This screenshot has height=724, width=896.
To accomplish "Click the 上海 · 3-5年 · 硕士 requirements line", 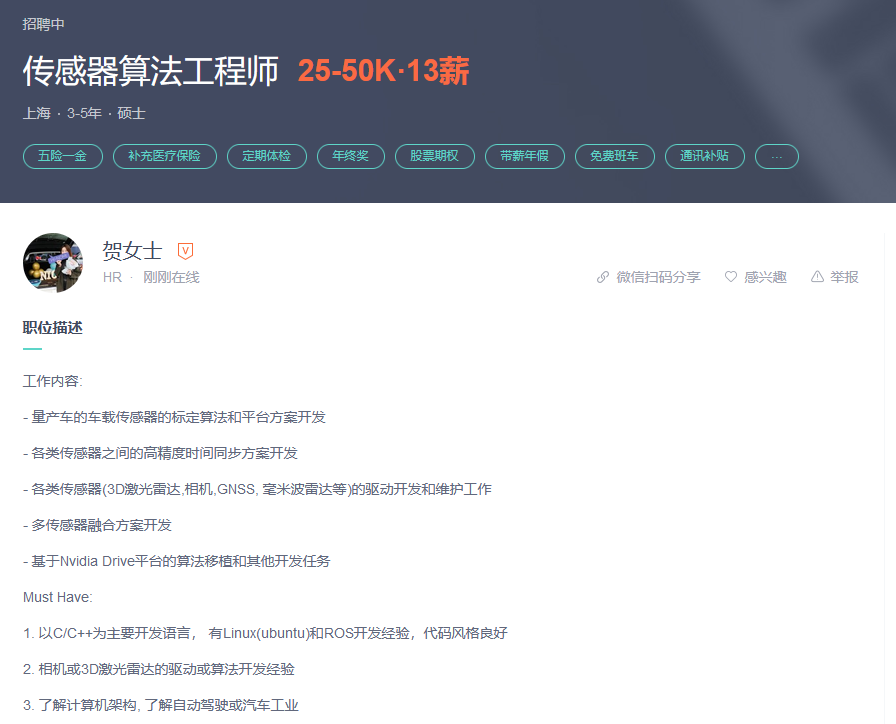I will pos(84,113).
